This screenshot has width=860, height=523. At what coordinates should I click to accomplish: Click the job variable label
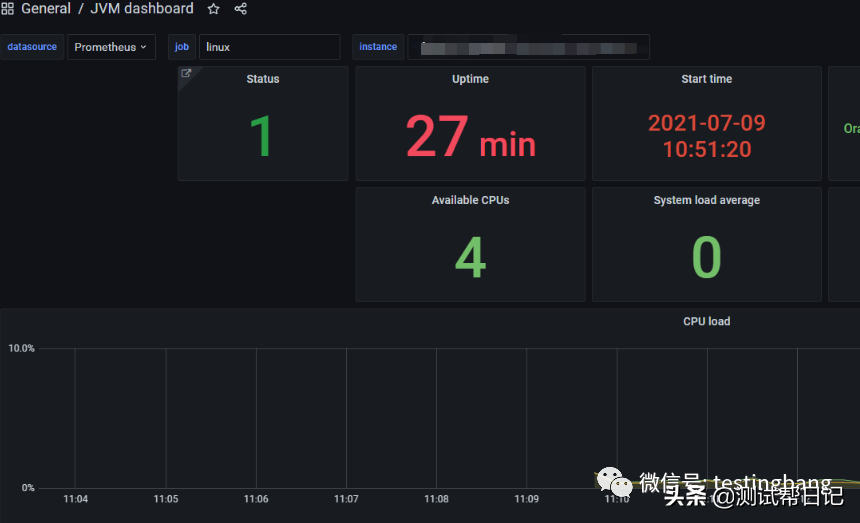(182, 47)
